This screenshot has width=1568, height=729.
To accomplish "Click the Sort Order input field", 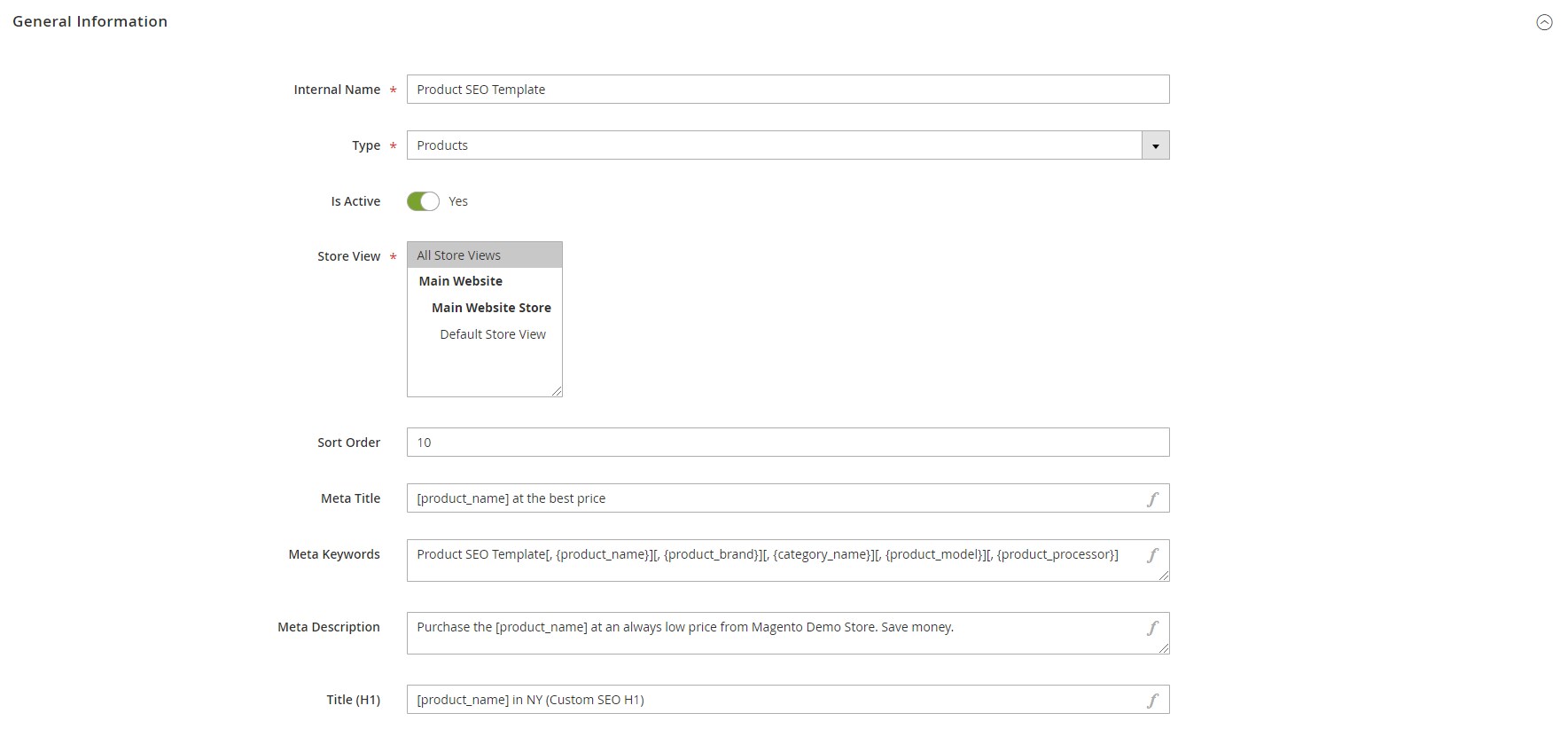I will (787, 443).
